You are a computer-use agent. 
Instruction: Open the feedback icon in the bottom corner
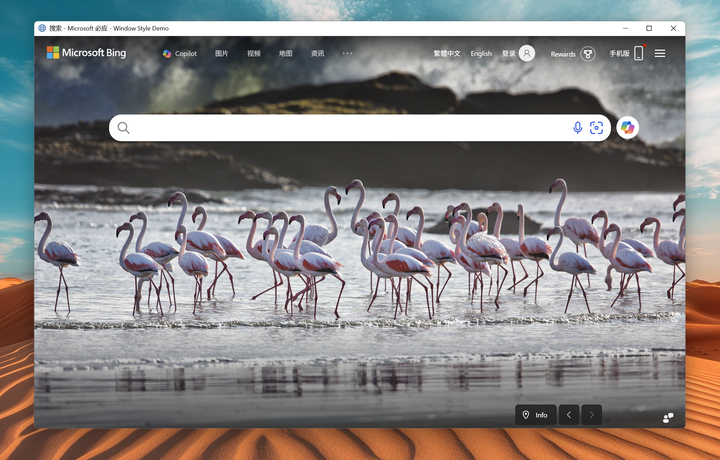(x=668, y=417)
